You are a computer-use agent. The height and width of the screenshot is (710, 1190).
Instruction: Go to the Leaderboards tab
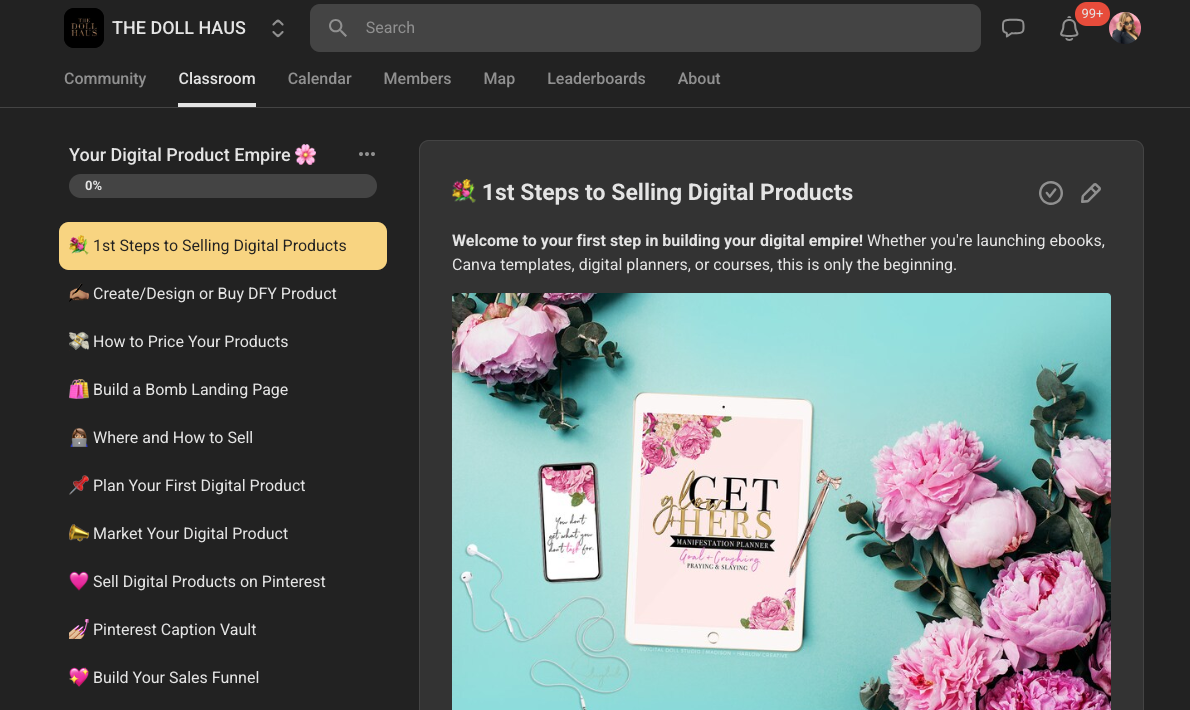[x=596, y=79]
